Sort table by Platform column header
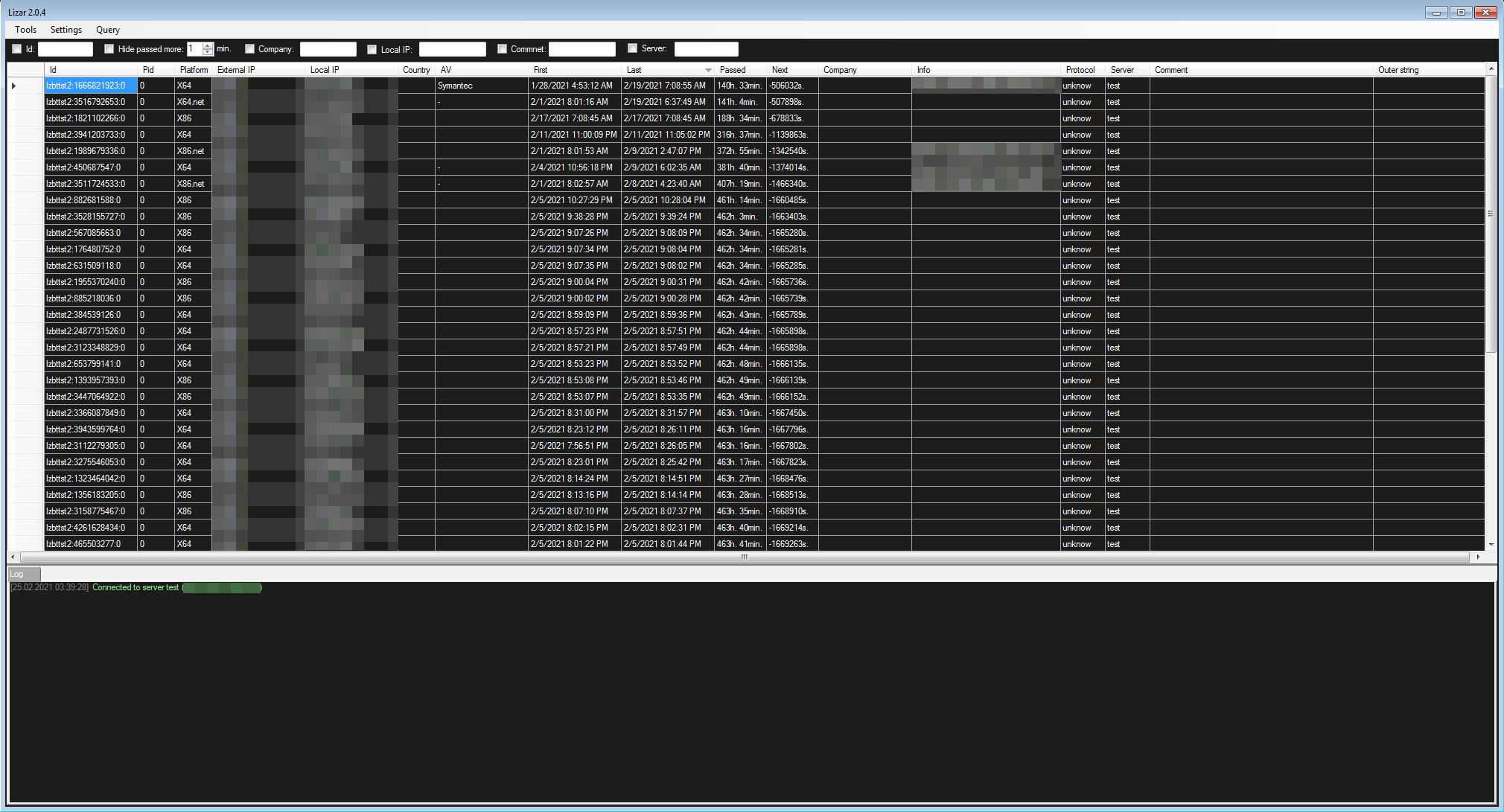1504x812 pixels. [x=194, y=70]
